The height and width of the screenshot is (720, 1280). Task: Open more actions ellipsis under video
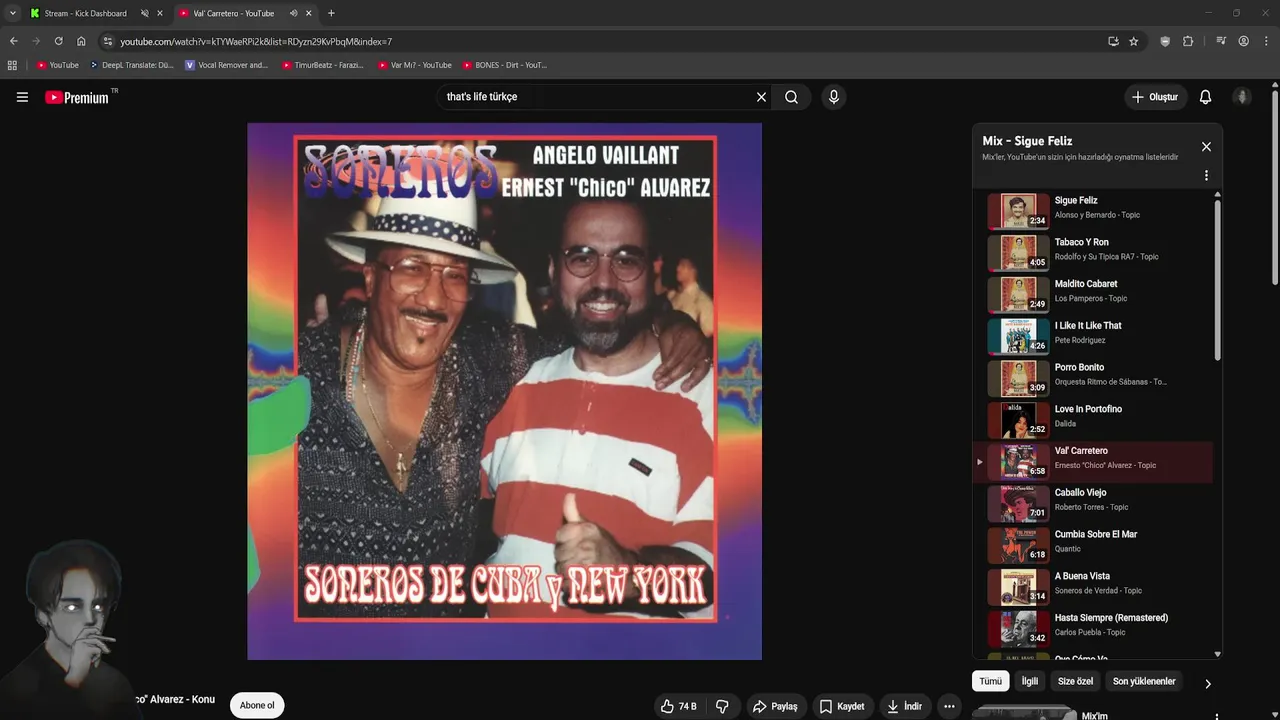point(949,706)
